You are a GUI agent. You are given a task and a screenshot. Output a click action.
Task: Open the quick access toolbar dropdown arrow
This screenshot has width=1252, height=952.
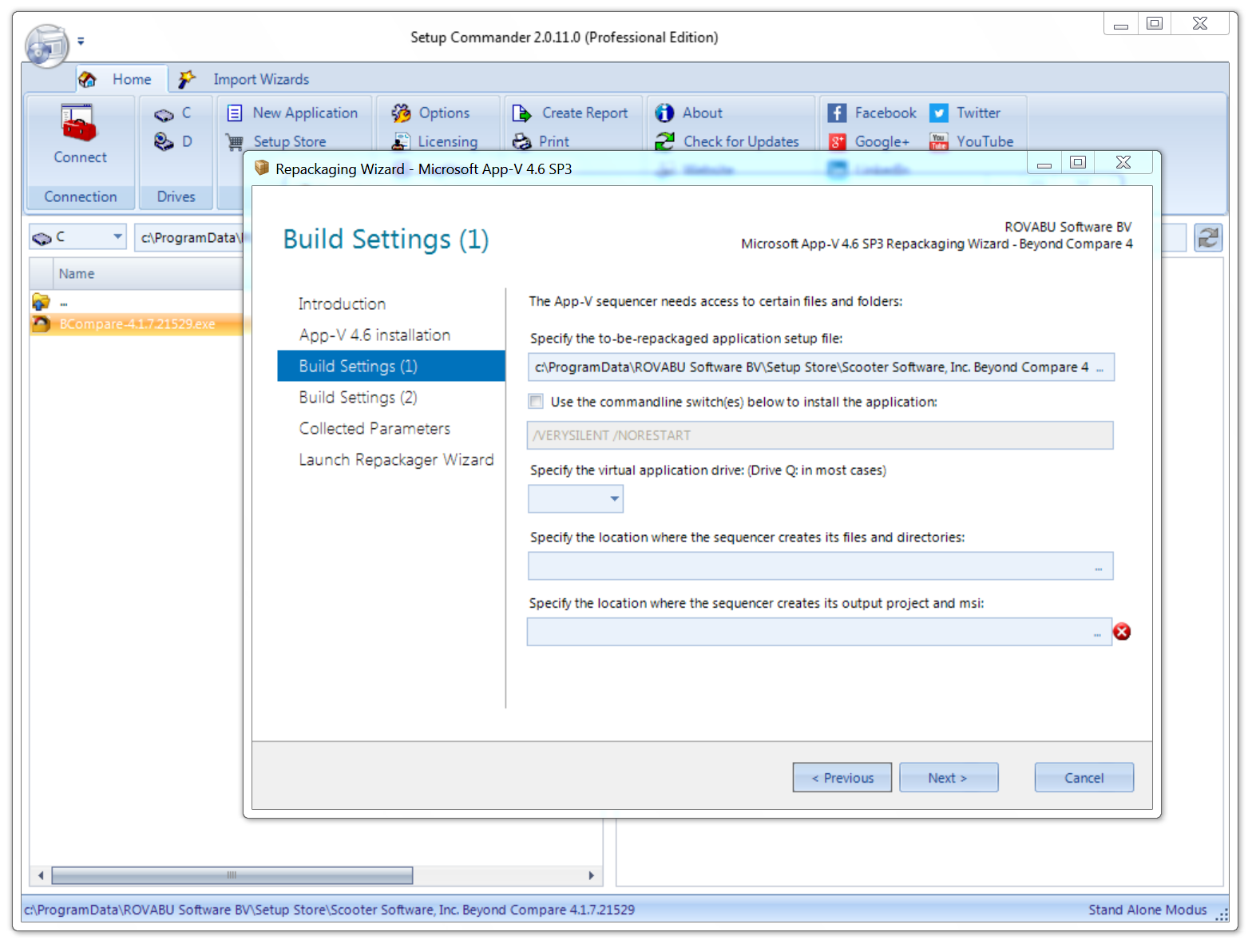tap(81, 41)
